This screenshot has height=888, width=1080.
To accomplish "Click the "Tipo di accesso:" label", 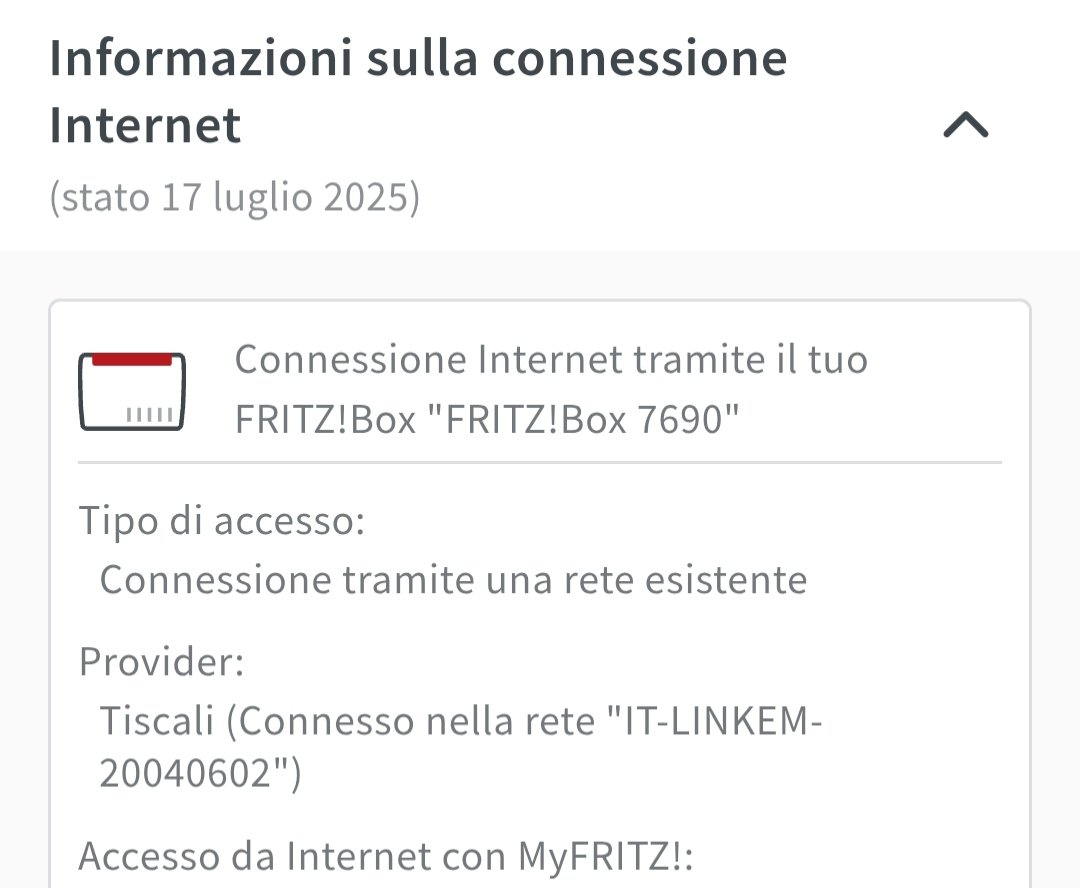I will (x=221, y=521).
